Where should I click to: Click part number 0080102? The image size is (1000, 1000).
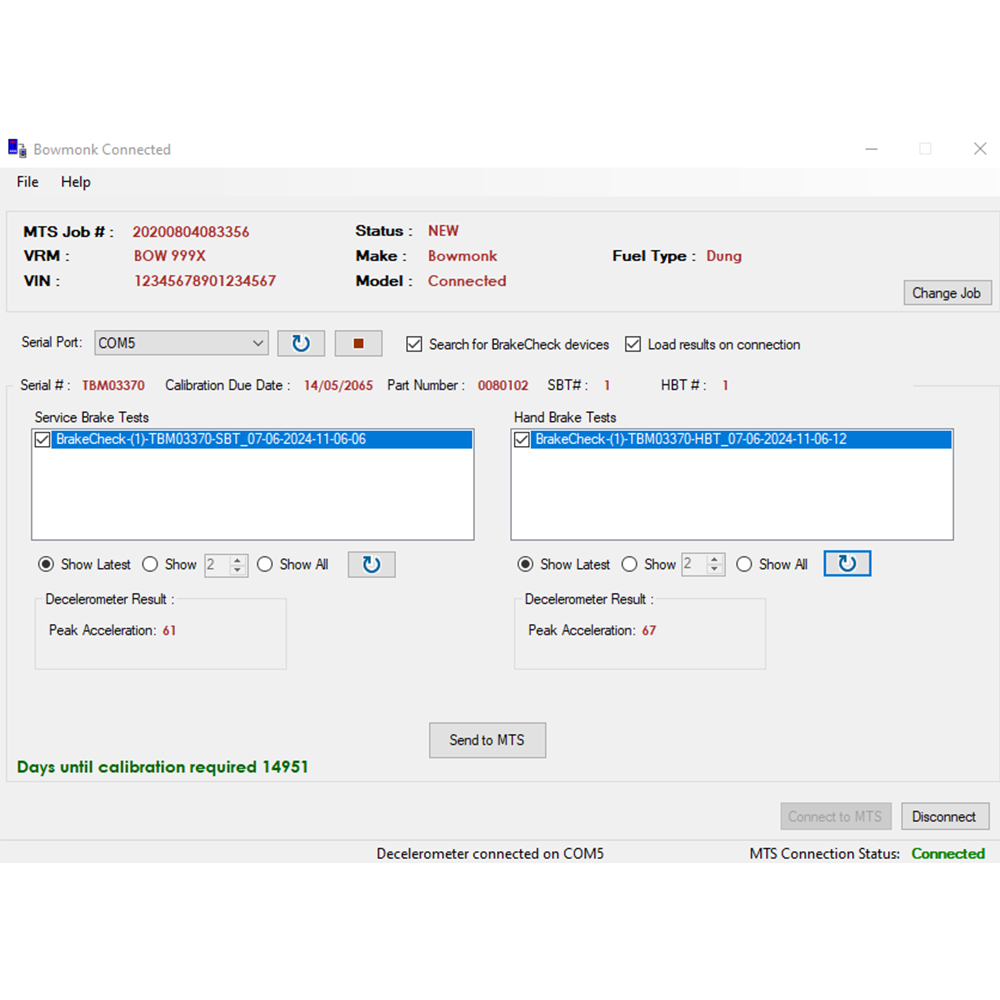point(503,386)
